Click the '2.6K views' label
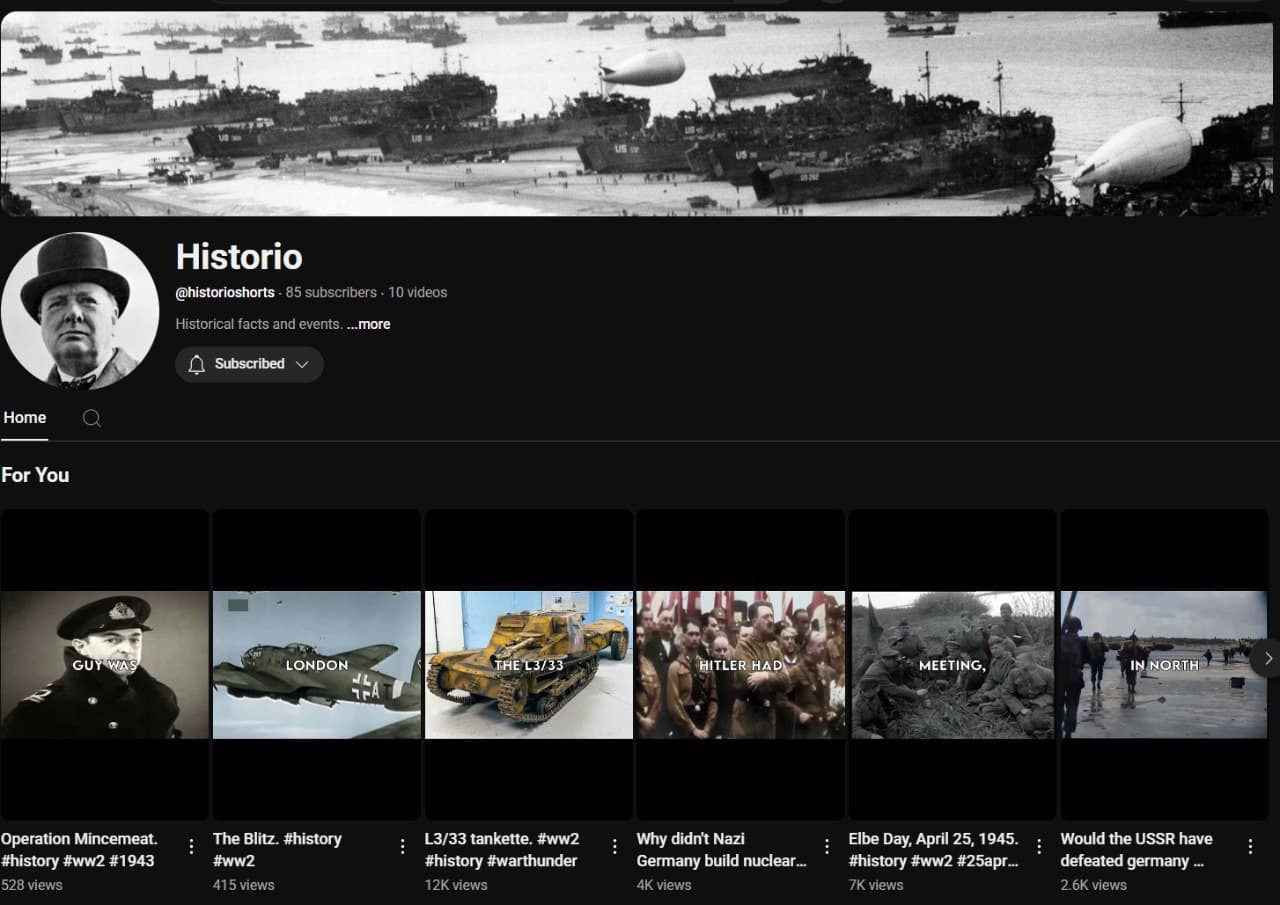The width and height of the screenshot is (1280, 905). pos(1094,885)
